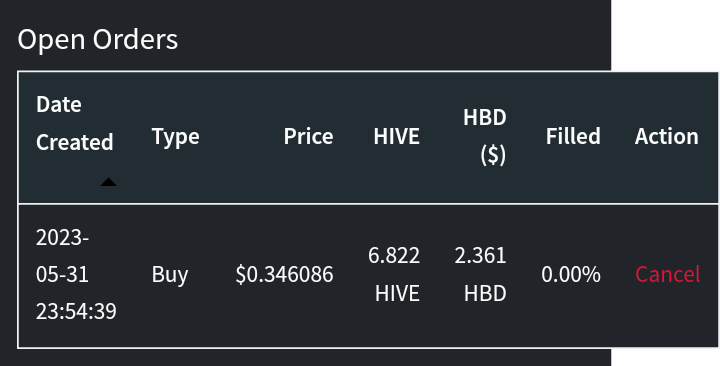Click the Open Orders heading
This screenshot has height=366, width=720.
(x=97, y=39)
